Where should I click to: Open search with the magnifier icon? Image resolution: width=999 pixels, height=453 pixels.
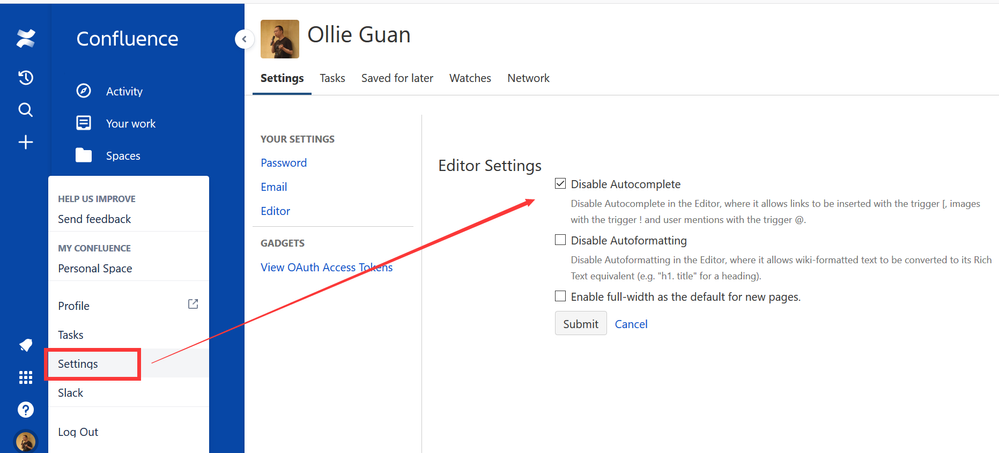[25, 110]
